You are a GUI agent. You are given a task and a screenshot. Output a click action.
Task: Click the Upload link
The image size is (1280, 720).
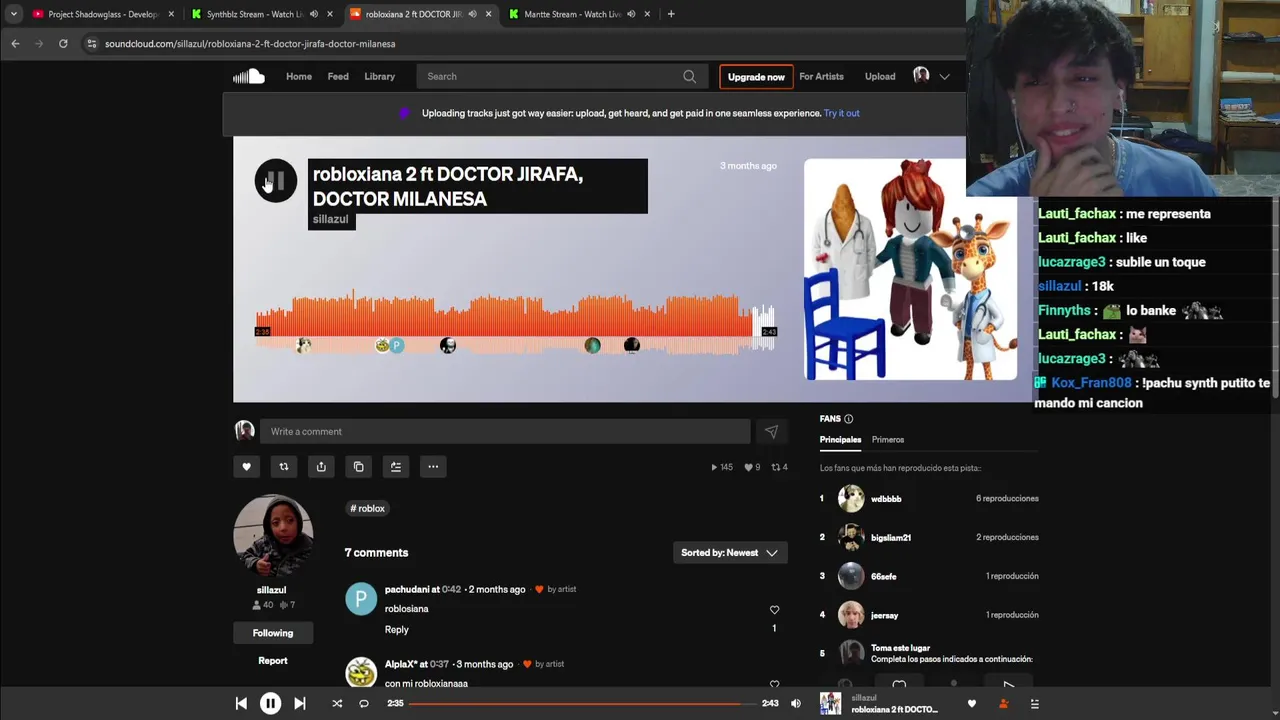[x=880, y=76]
